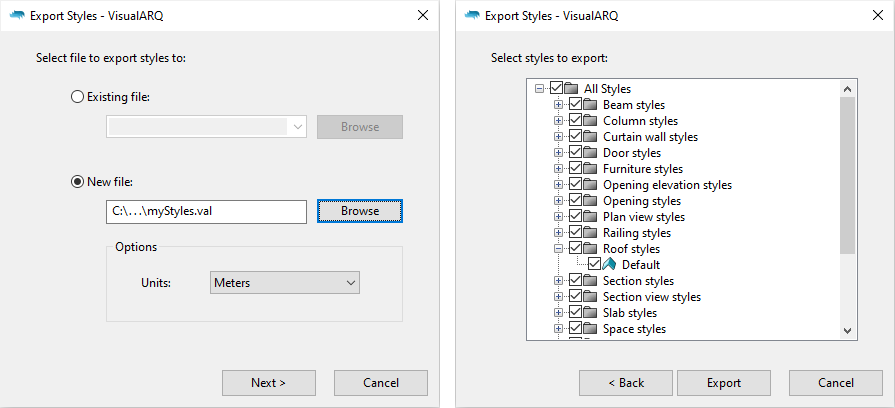The width and height of the screenshot is (895, 408).
Task: Expand the Beam styles node
Action: pyautogui.click(x=558, y=104)
